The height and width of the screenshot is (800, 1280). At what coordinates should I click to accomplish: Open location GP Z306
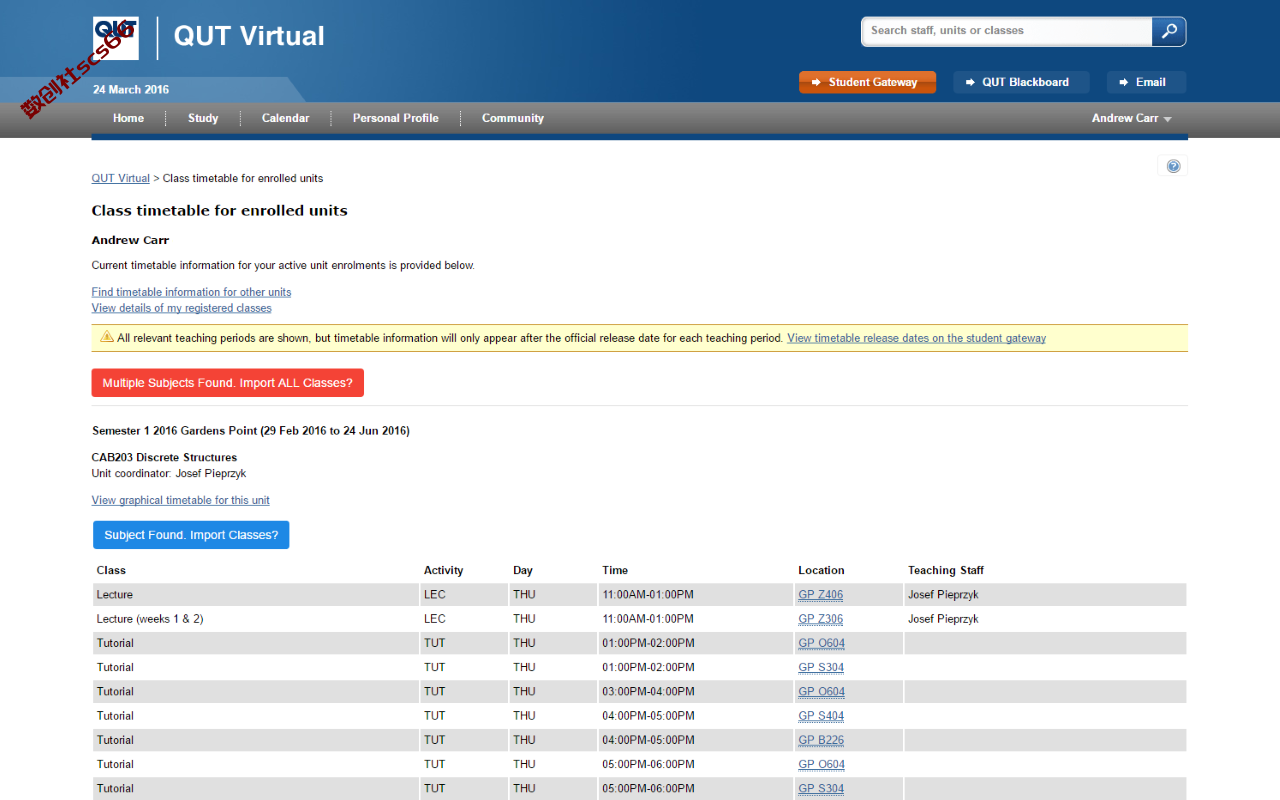coord(820,619)
